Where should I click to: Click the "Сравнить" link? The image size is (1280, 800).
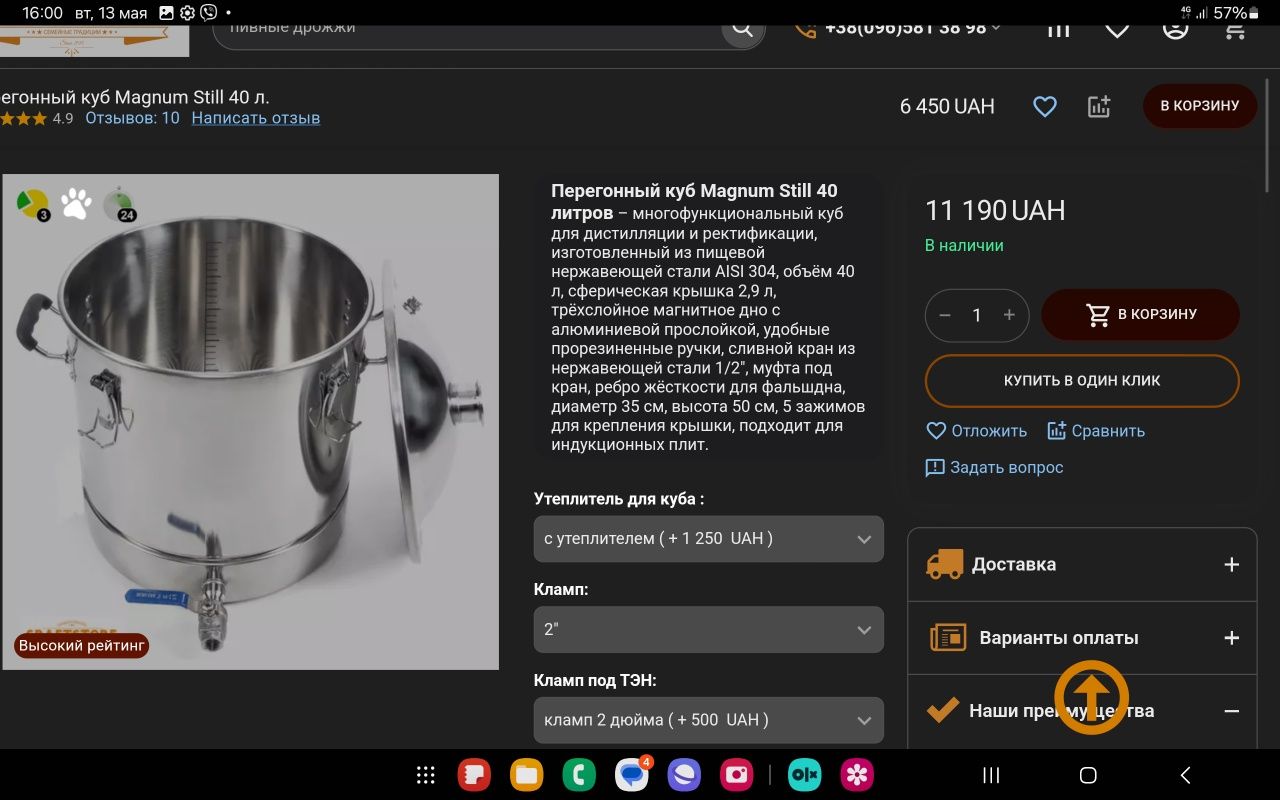[x=1096, y=431]
